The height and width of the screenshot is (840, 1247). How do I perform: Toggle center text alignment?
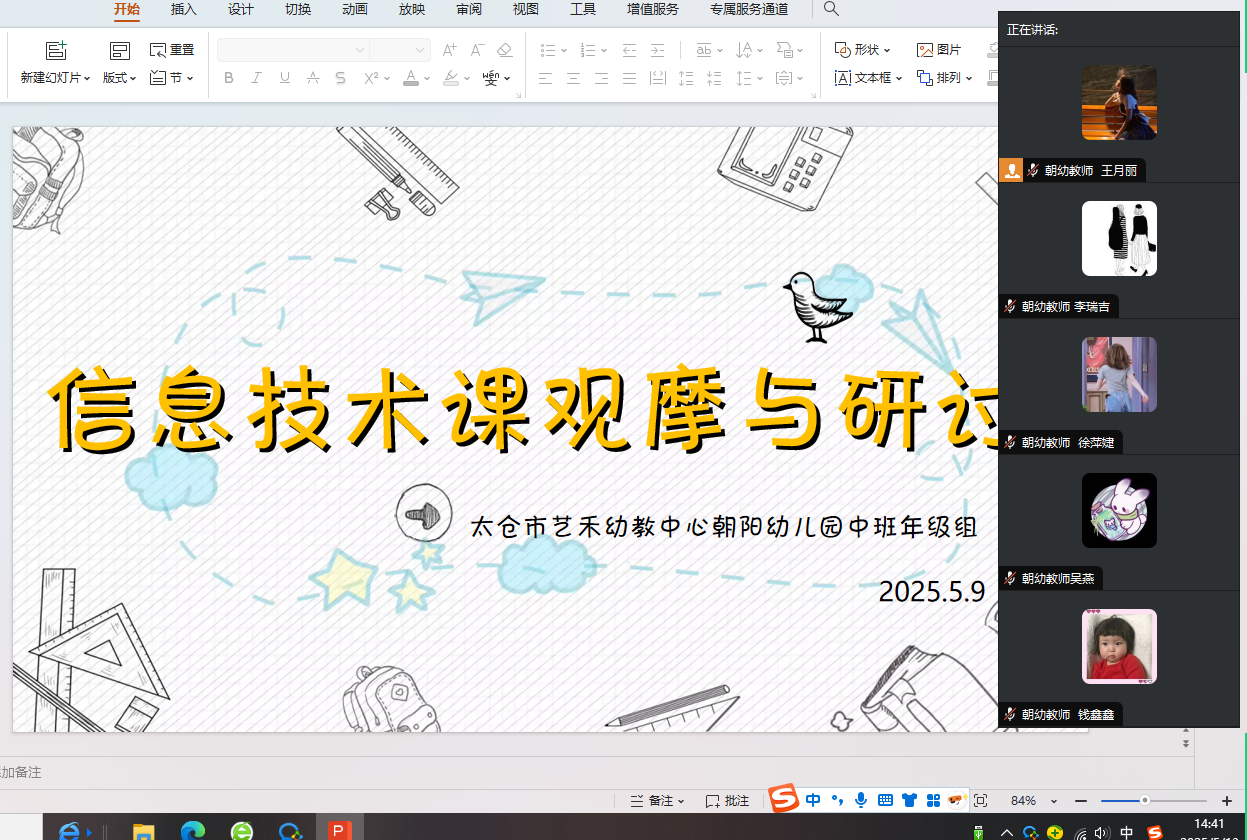[x=573, y=78]
